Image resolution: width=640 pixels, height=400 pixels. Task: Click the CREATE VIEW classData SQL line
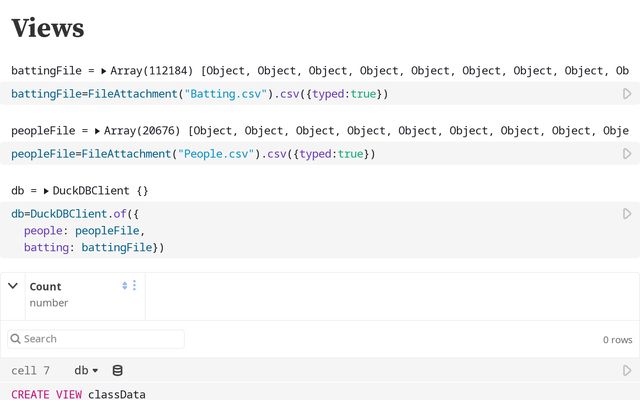[78, 394]
